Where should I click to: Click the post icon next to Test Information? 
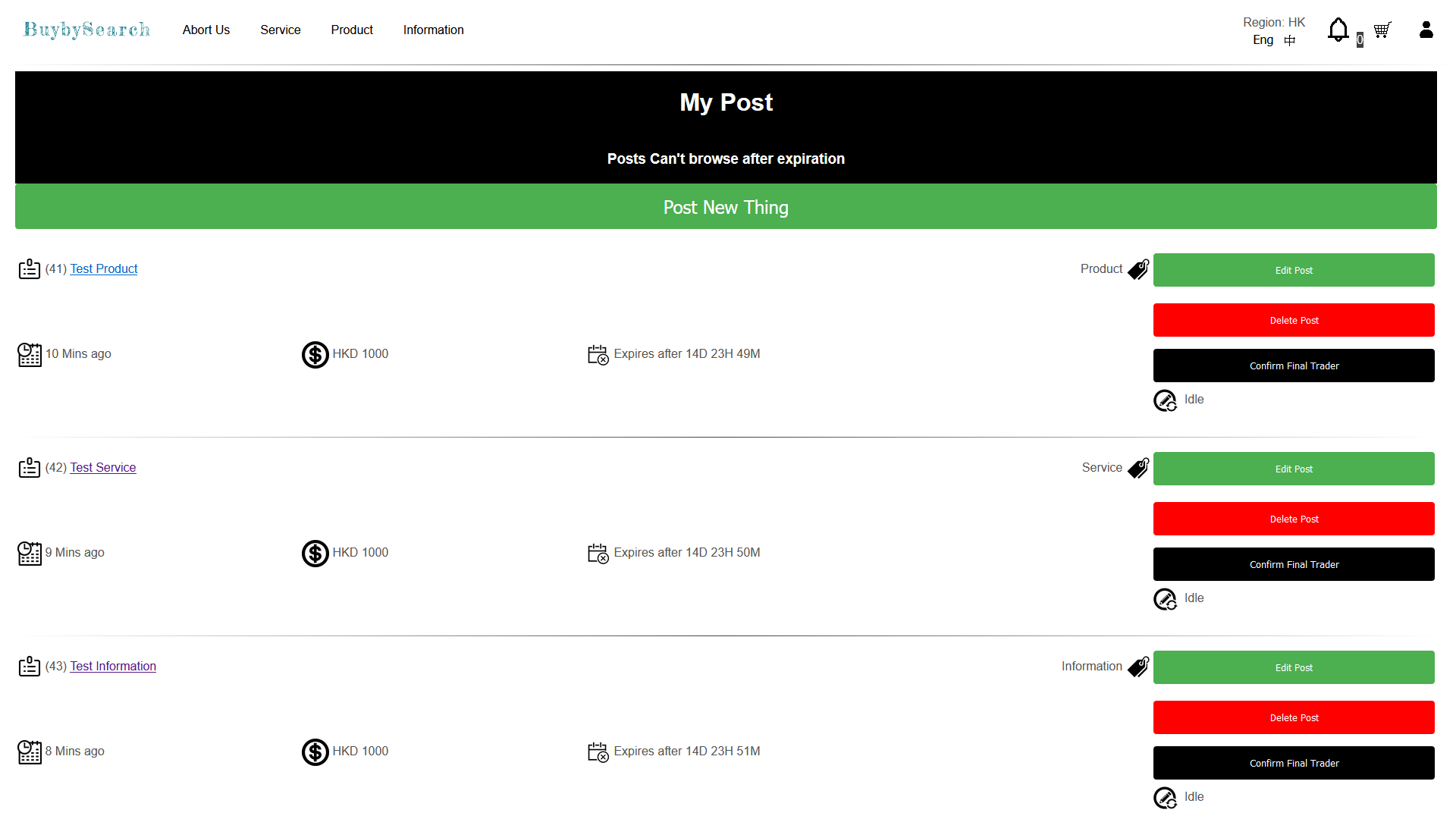point(30,667)
